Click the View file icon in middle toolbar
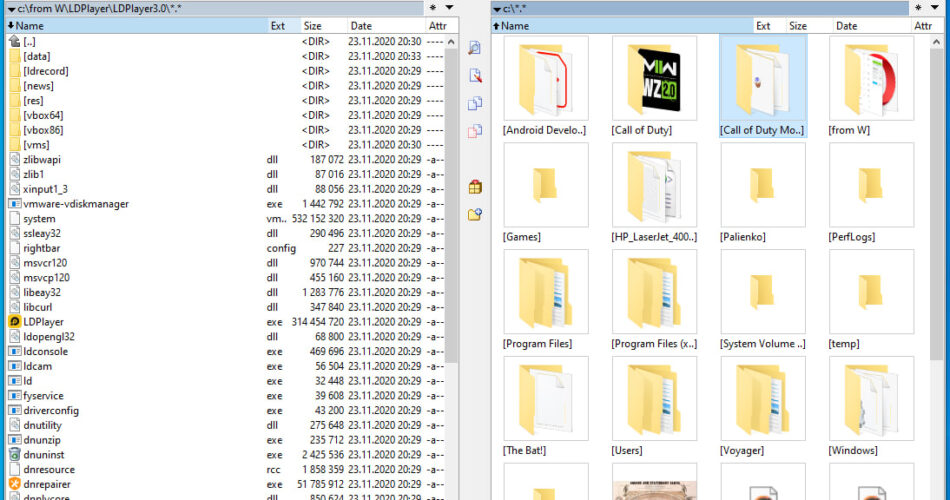This screenshot has height=500, width=950. point(475,48)
